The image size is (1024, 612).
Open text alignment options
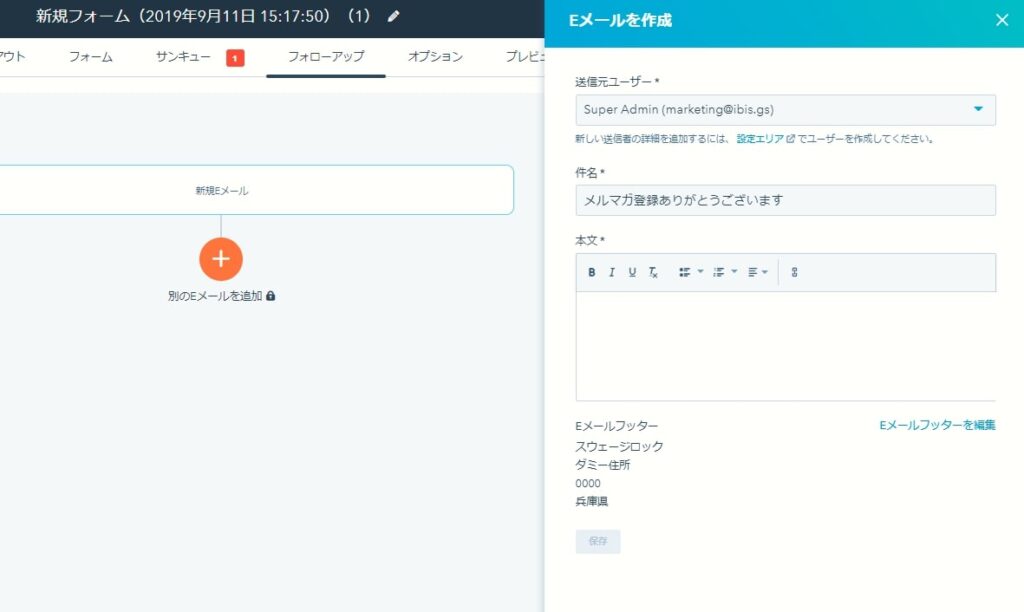pyautogui.click(x=753, y=272)
